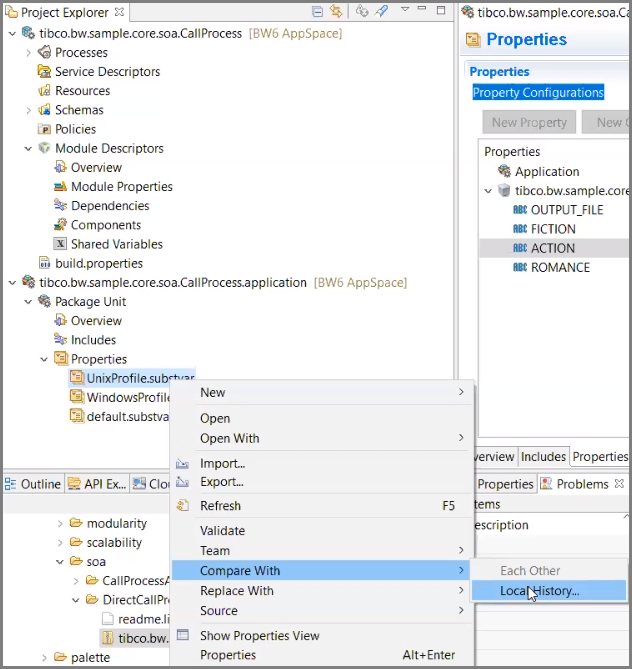Image resolution: width=632 pixels, height=669 pixels.
Task: Click Components gear icon
Action: pos(60,224)
